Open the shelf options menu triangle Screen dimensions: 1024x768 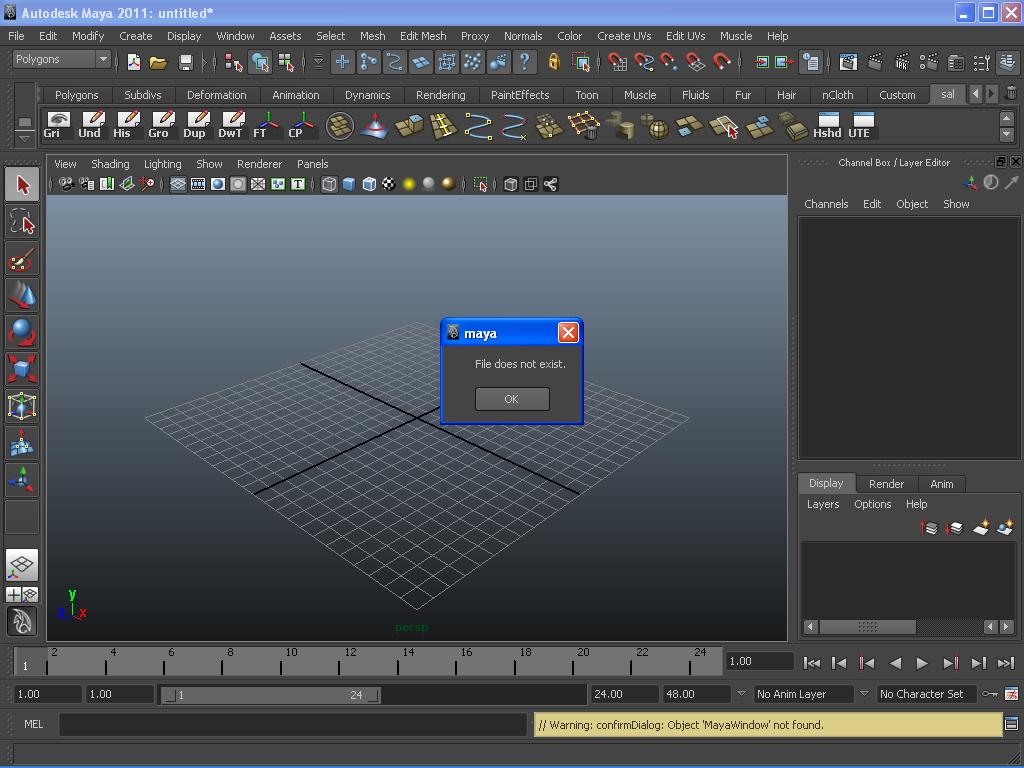click(x=24, y=138)
